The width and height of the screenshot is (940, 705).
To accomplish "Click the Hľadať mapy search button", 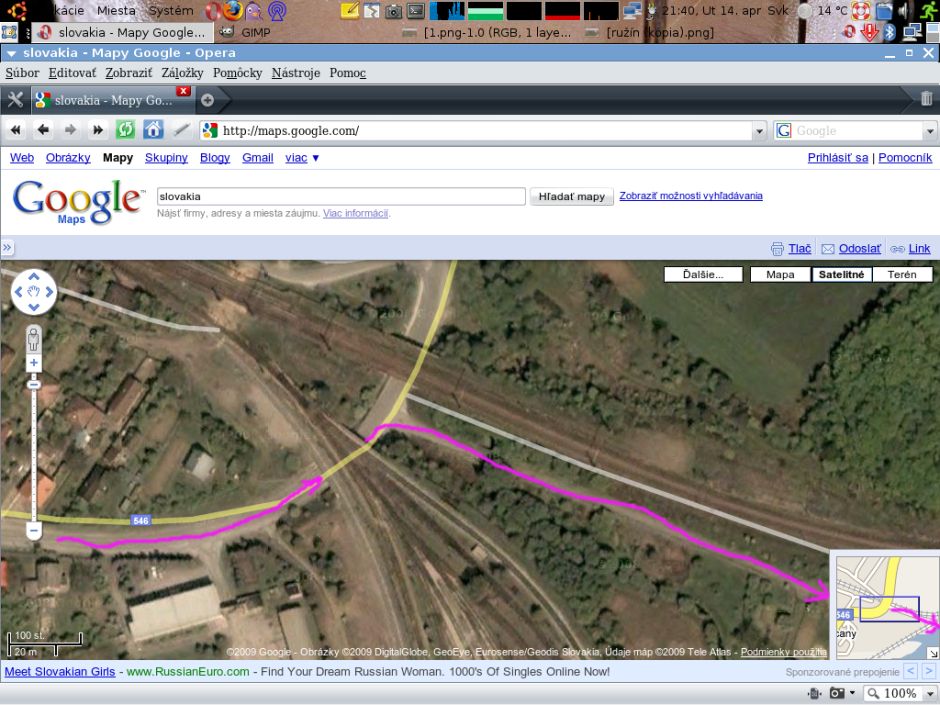I will tap(571, 196).
